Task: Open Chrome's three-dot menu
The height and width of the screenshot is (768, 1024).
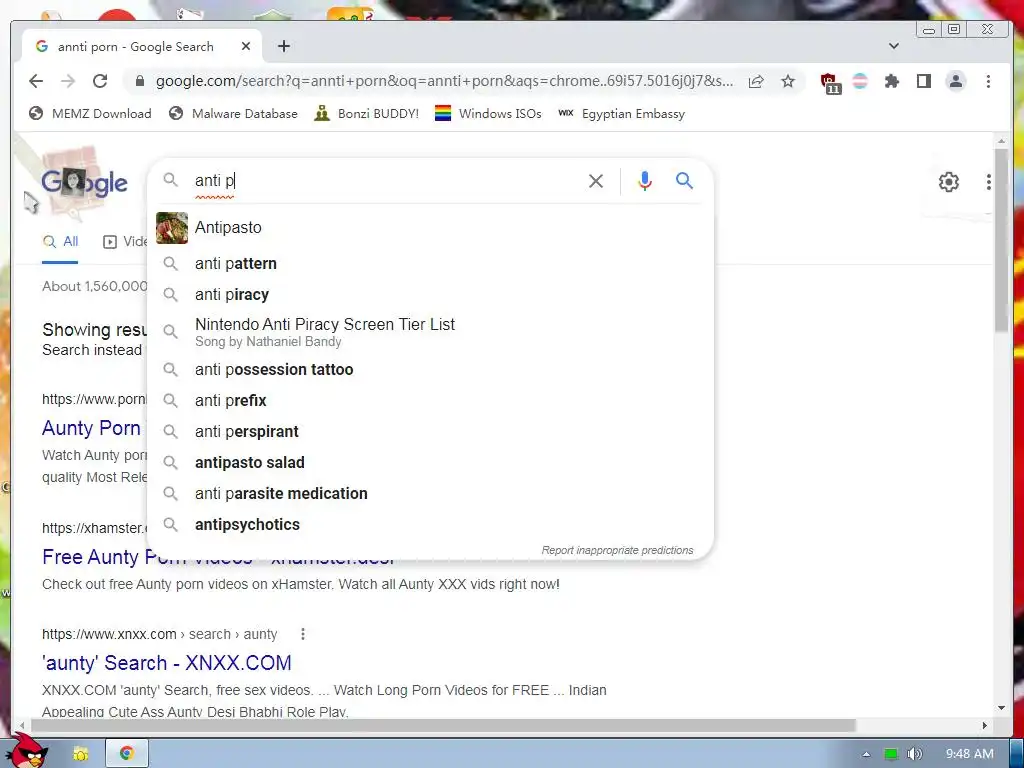Action: point(988,81)
